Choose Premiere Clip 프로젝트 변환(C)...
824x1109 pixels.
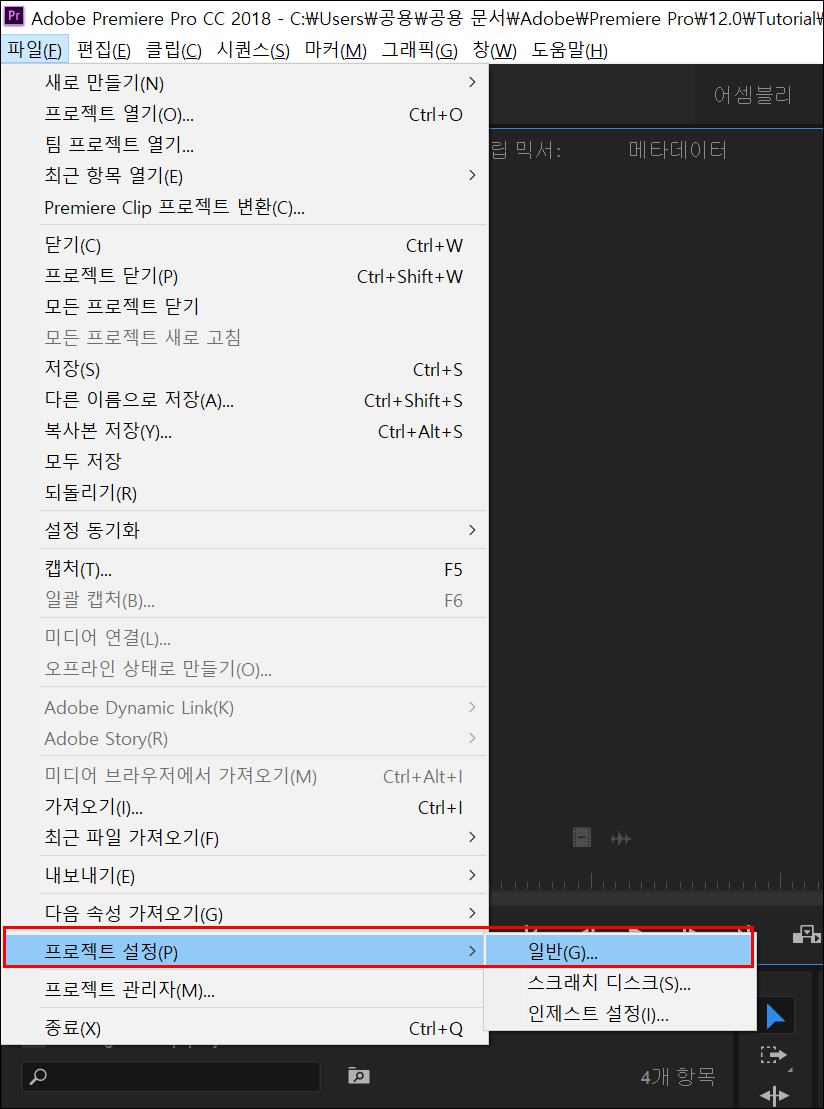point(245,207)
